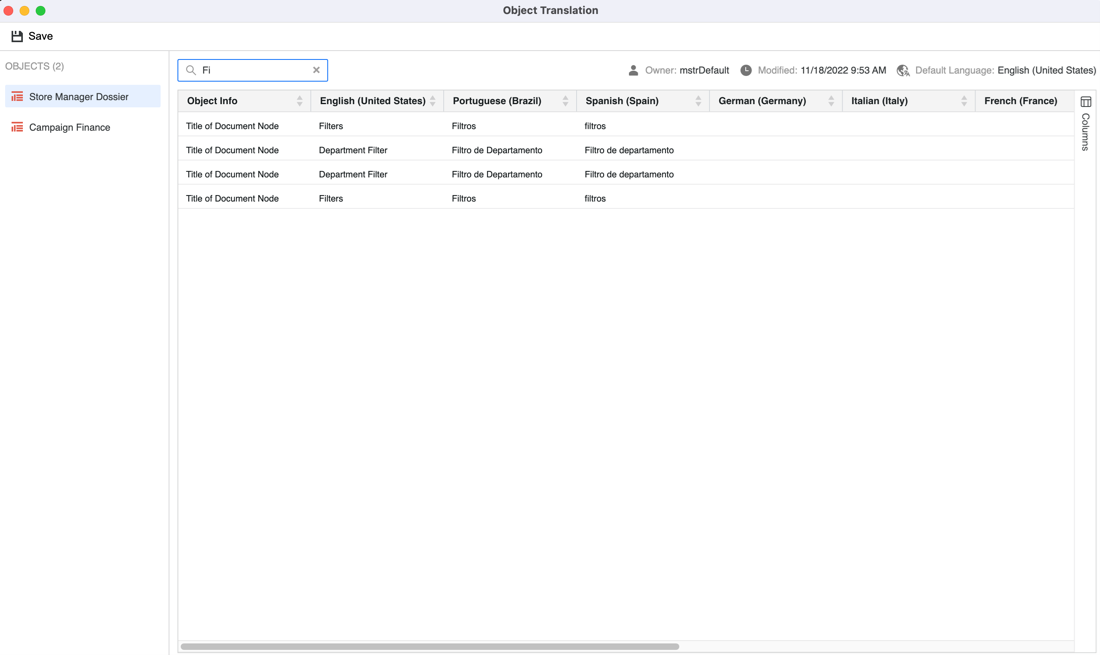Screen dimensions: 1100x655
Task: Click the Store Manager Dossier icon
Action: coord(17,97)
